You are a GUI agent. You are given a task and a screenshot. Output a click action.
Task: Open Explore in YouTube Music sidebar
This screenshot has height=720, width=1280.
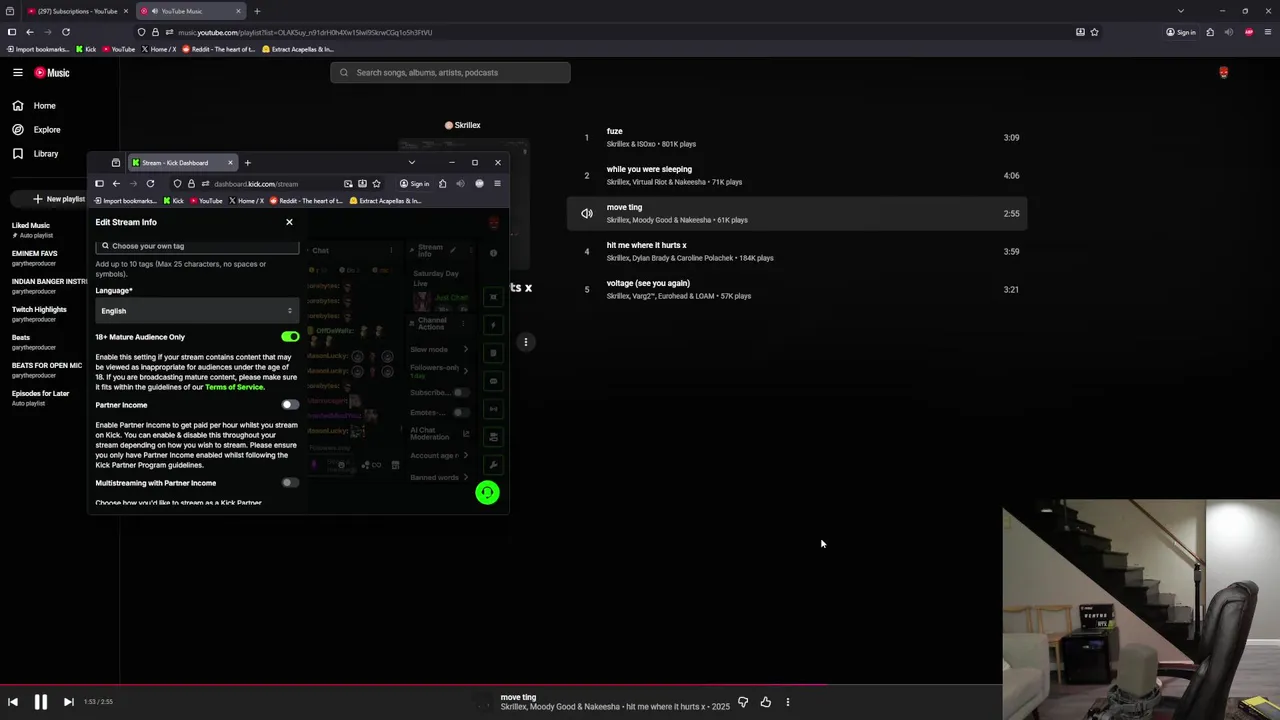(x=37, y=129)
